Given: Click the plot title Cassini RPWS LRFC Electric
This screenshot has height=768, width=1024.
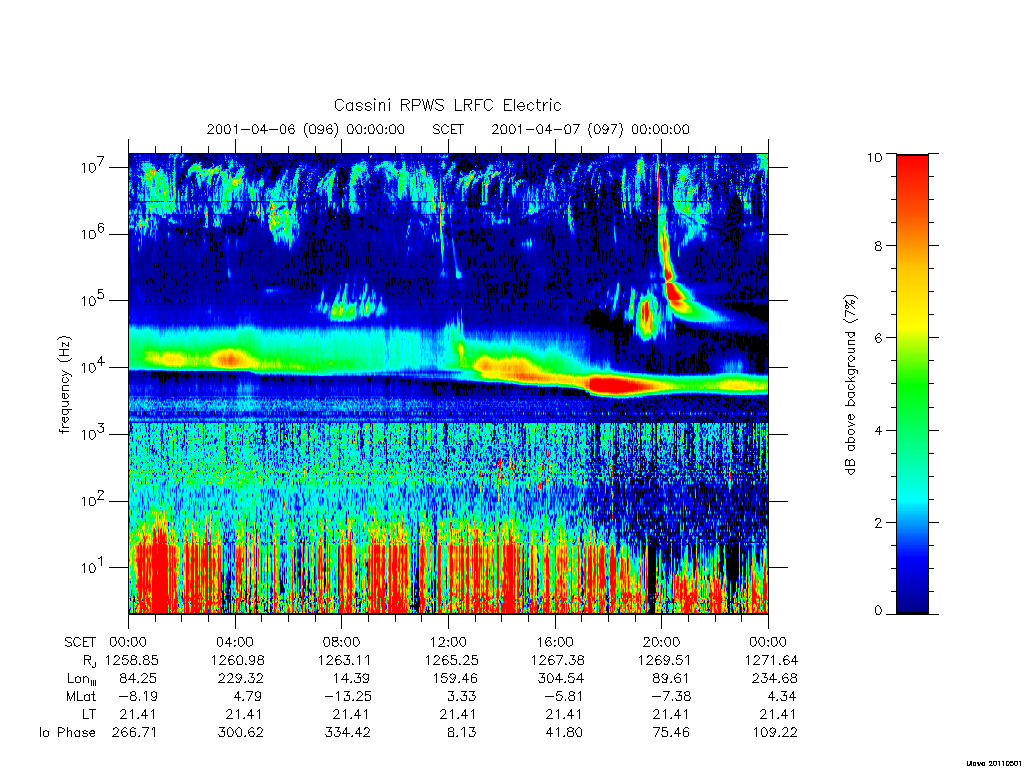Looking at the screenshot, I should click(x=447, y=105).
